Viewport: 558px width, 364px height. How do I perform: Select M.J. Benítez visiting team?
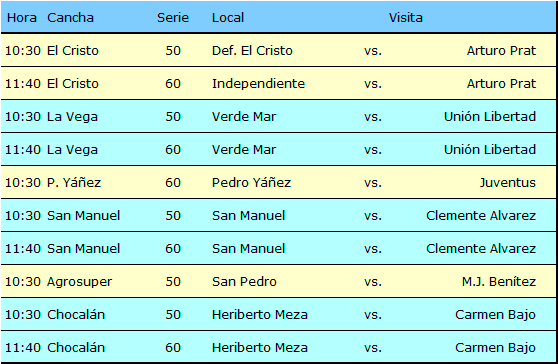[x=499, y=281]
